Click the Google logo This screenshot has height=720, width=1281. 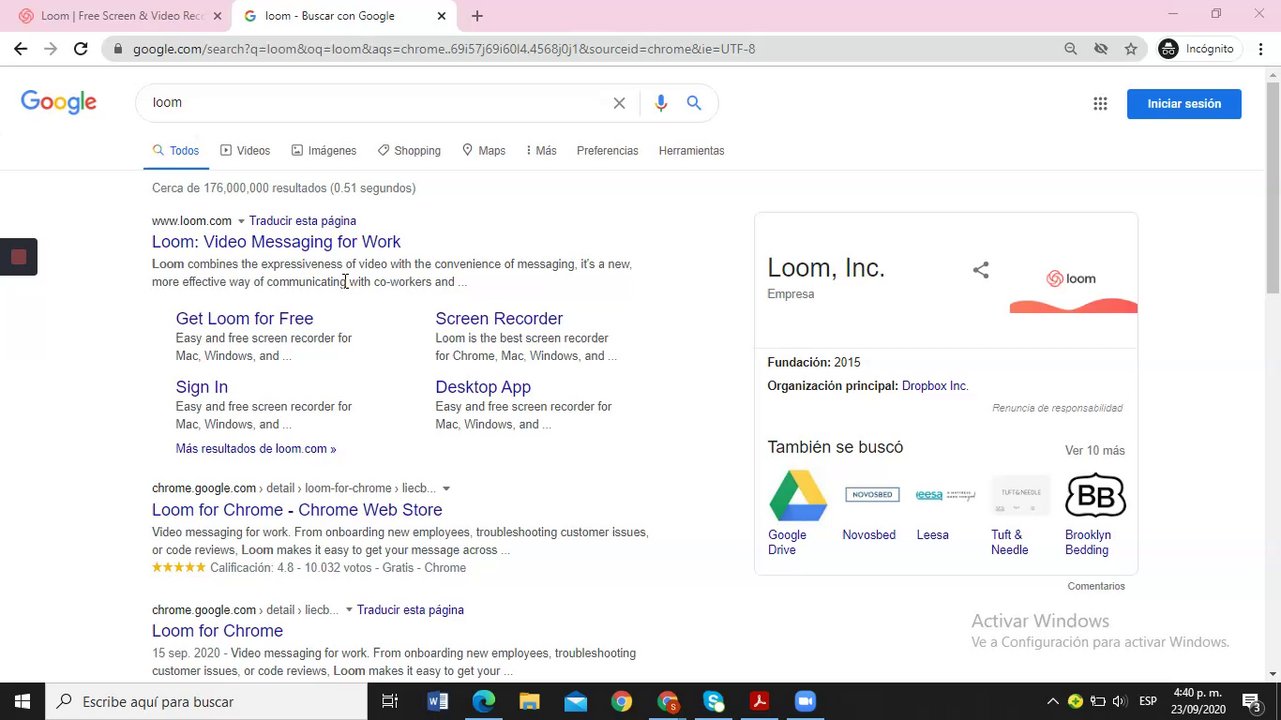point(59,102)
